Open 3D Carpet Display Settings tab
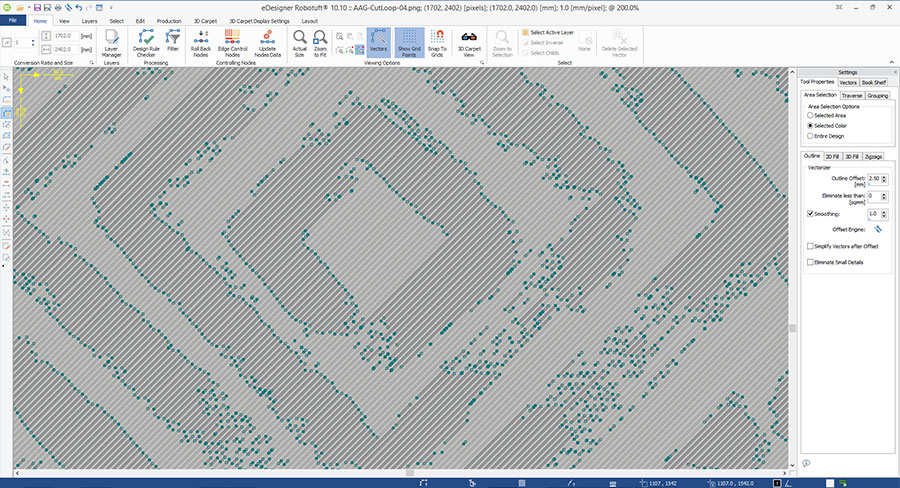Image resolution: width=900 pixels, height=488 pixels. pyautogui.click(x=259, y=21)
